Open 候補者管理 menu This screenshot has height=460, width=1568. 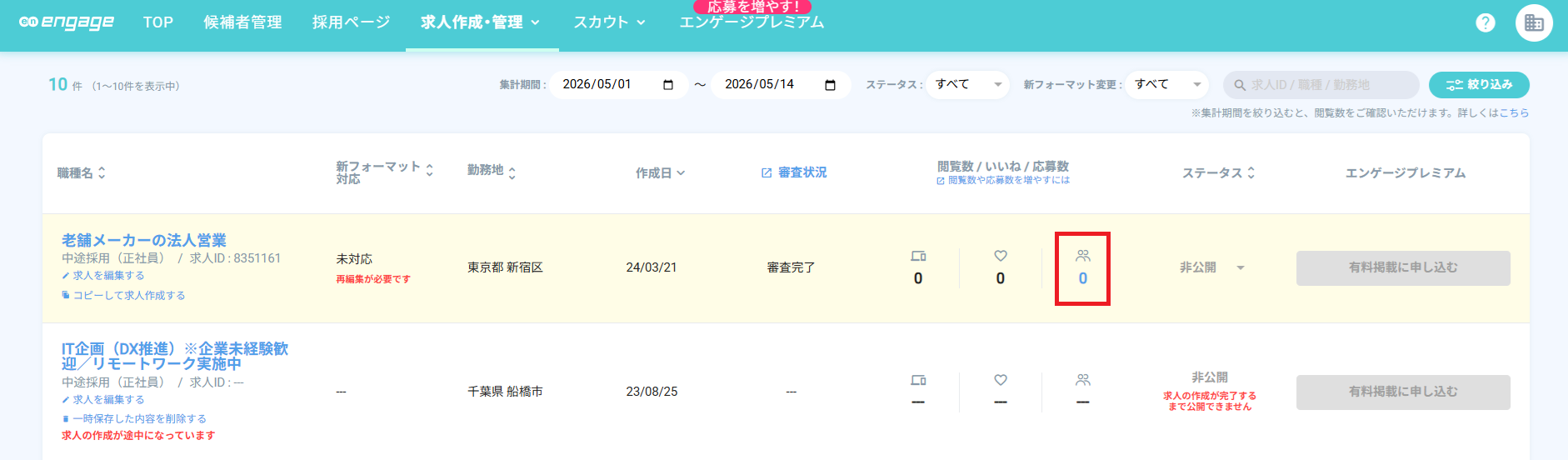(242, 22)
